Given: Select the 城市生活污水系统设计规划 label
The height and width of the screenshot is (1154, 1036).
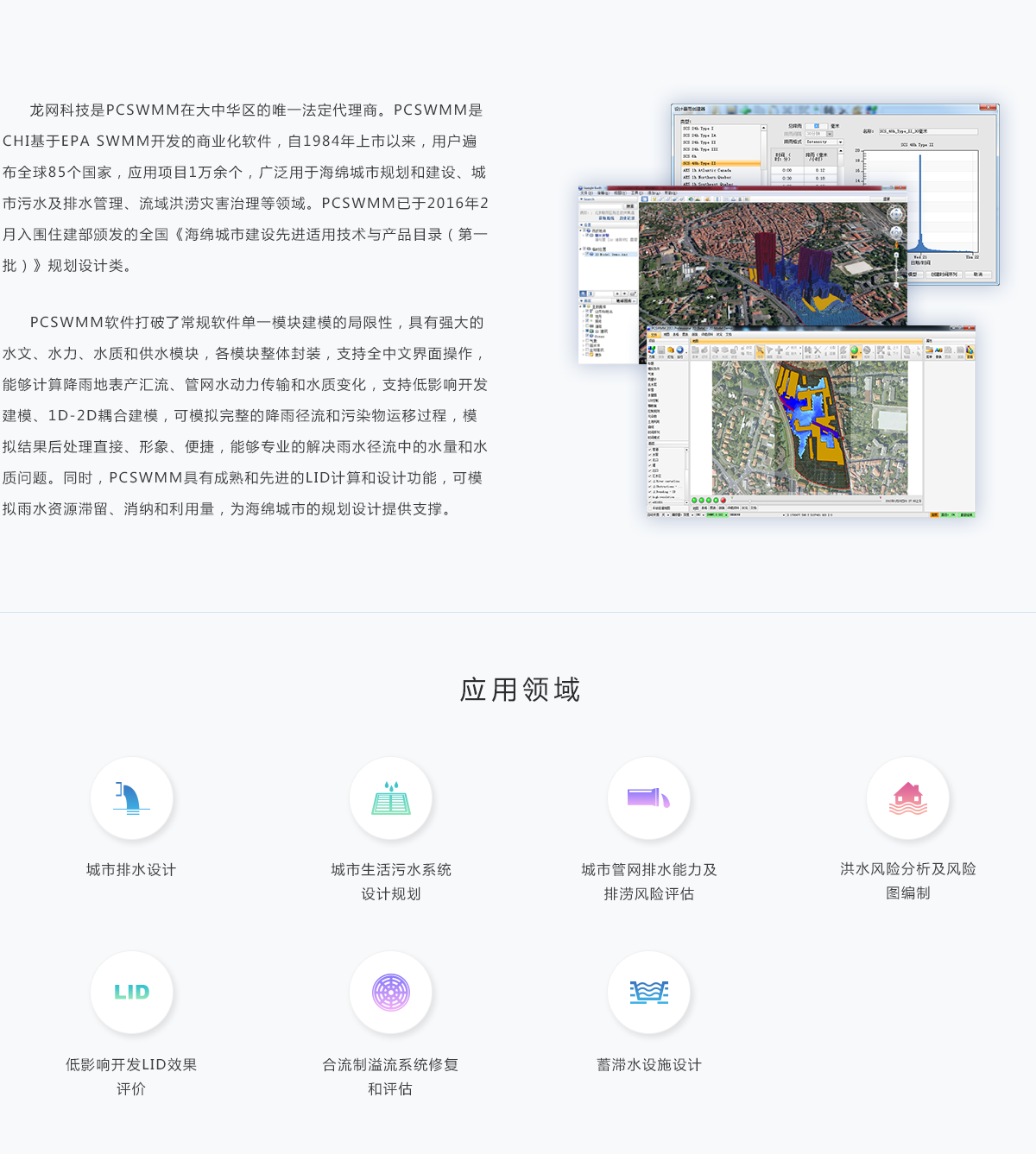Looking at the screenshot, I should click(391, 882).
